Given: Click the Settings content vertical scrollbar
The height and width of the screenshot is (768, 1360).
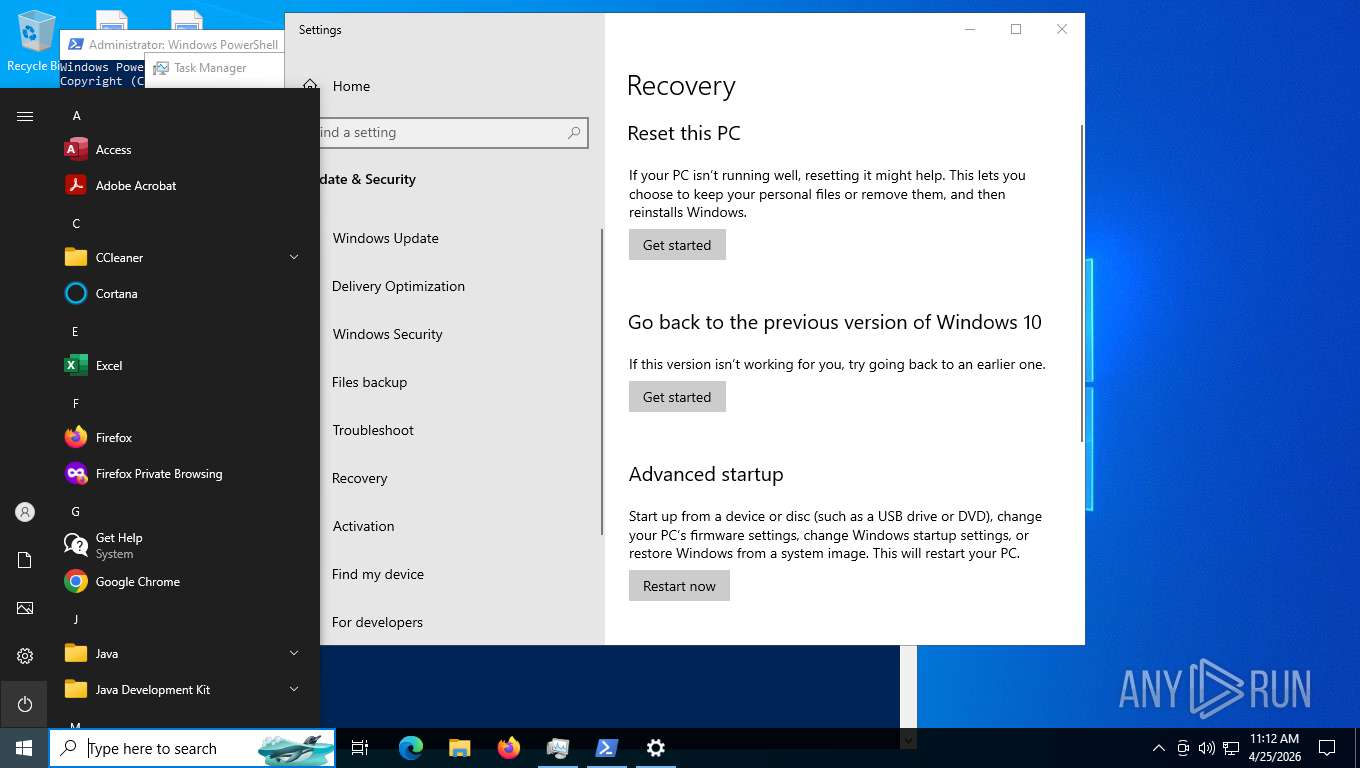Looking at the screenshot, I should point(1081,284).
